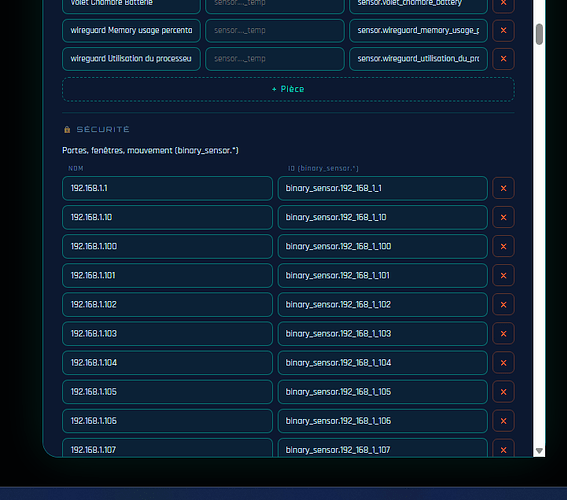Focus empty temp sensor field for wireguard Utilisation
The image size is (567, 500).
click(x=275, y=59)
